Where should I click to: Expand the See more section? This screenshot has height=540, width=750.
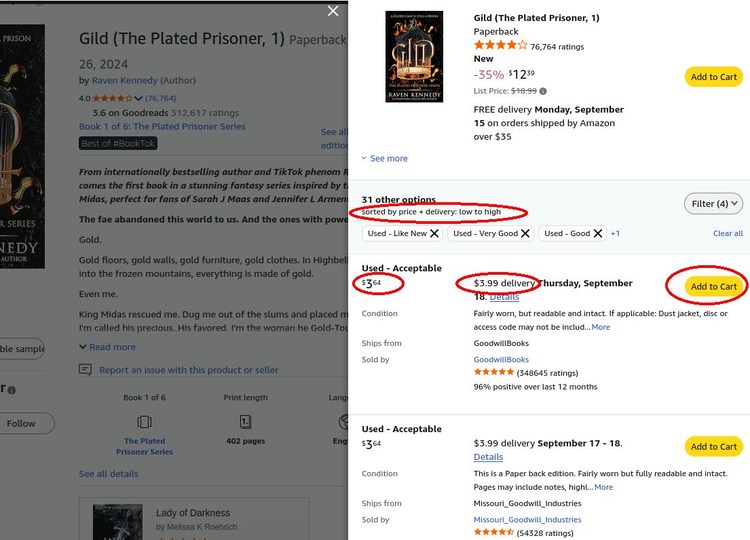click(385, 158)
